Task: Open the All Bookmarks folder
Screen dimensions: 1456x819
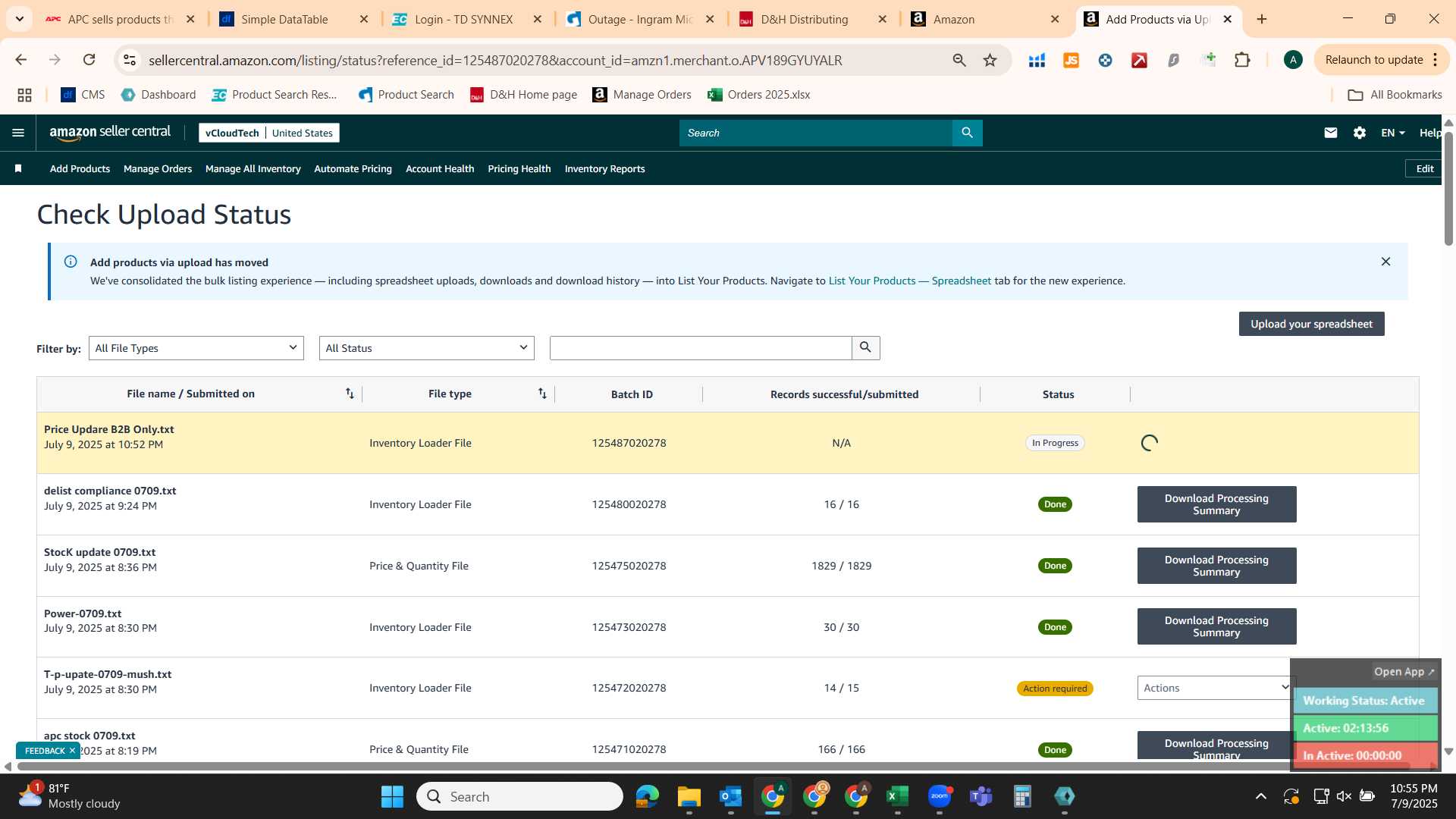Action: tap(1395, 95)
